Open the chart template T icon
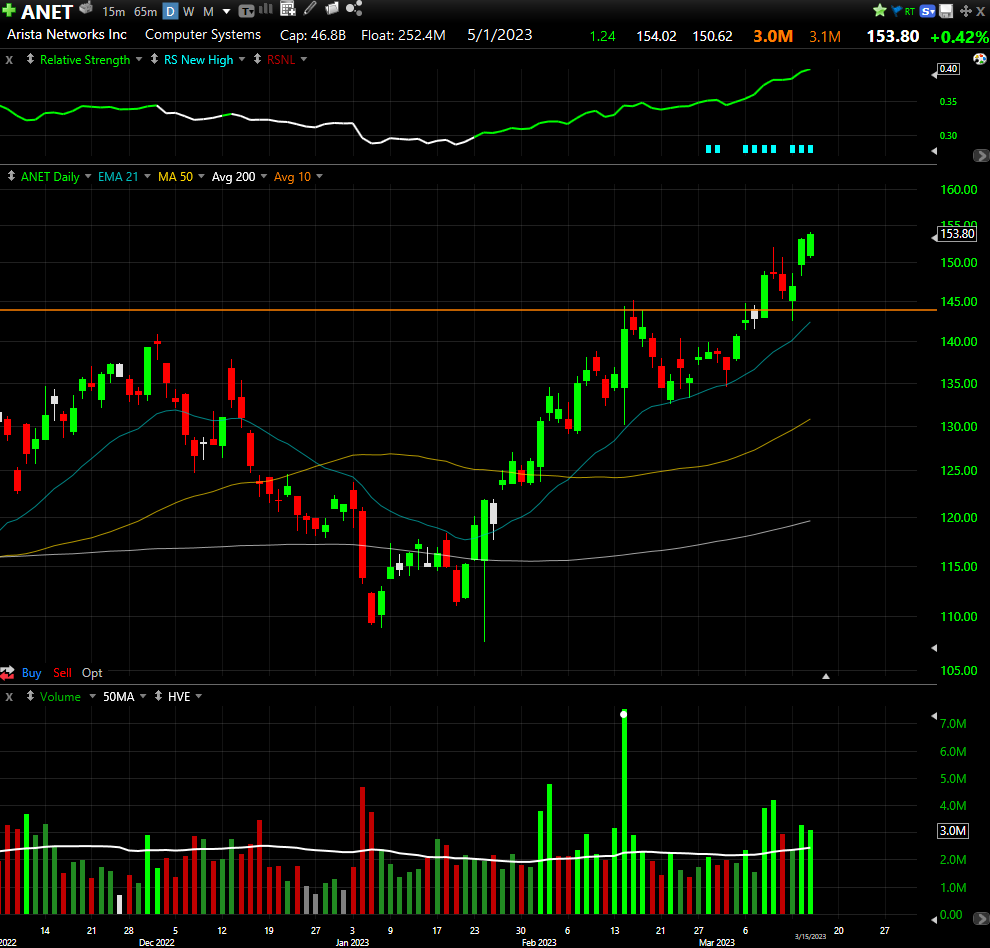990x948 pixels. pyautogui.click(x=246, y=11)
